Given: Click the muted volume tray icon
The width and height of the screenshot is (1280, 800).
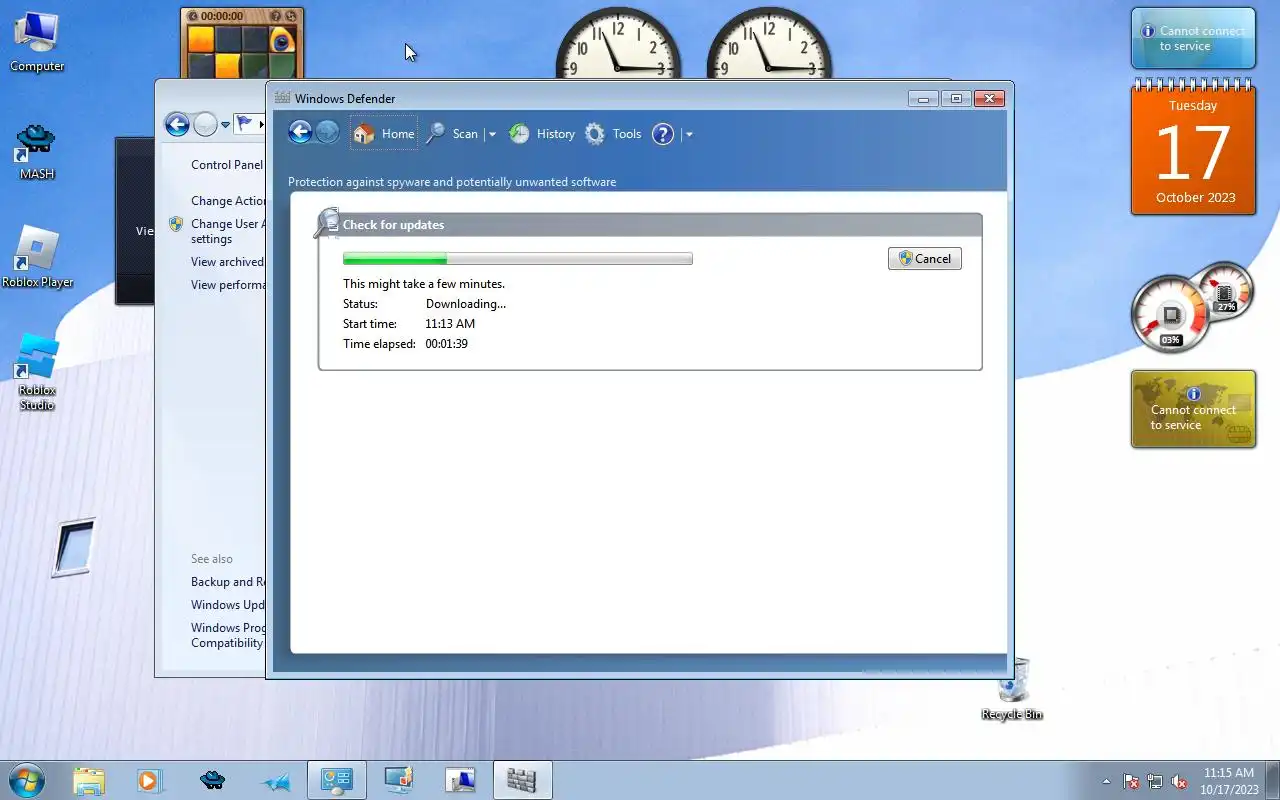Looking at the screenshot, I should (x=1179, y=781).
